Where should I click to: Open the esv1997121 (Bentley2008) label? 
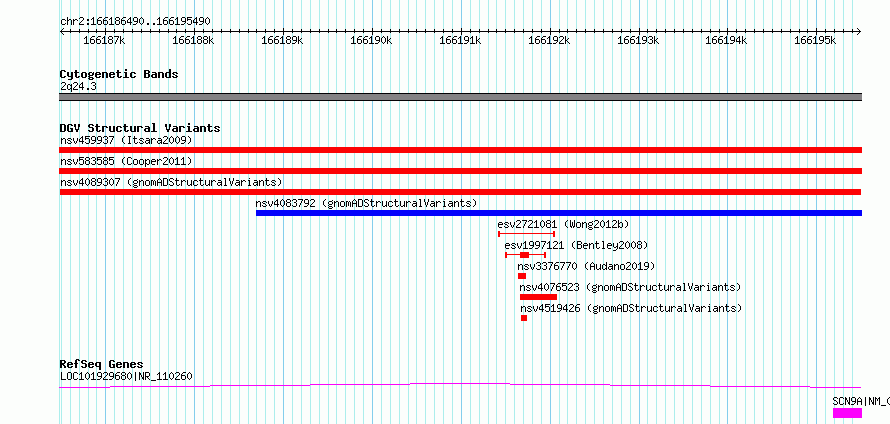click(576, 245)
